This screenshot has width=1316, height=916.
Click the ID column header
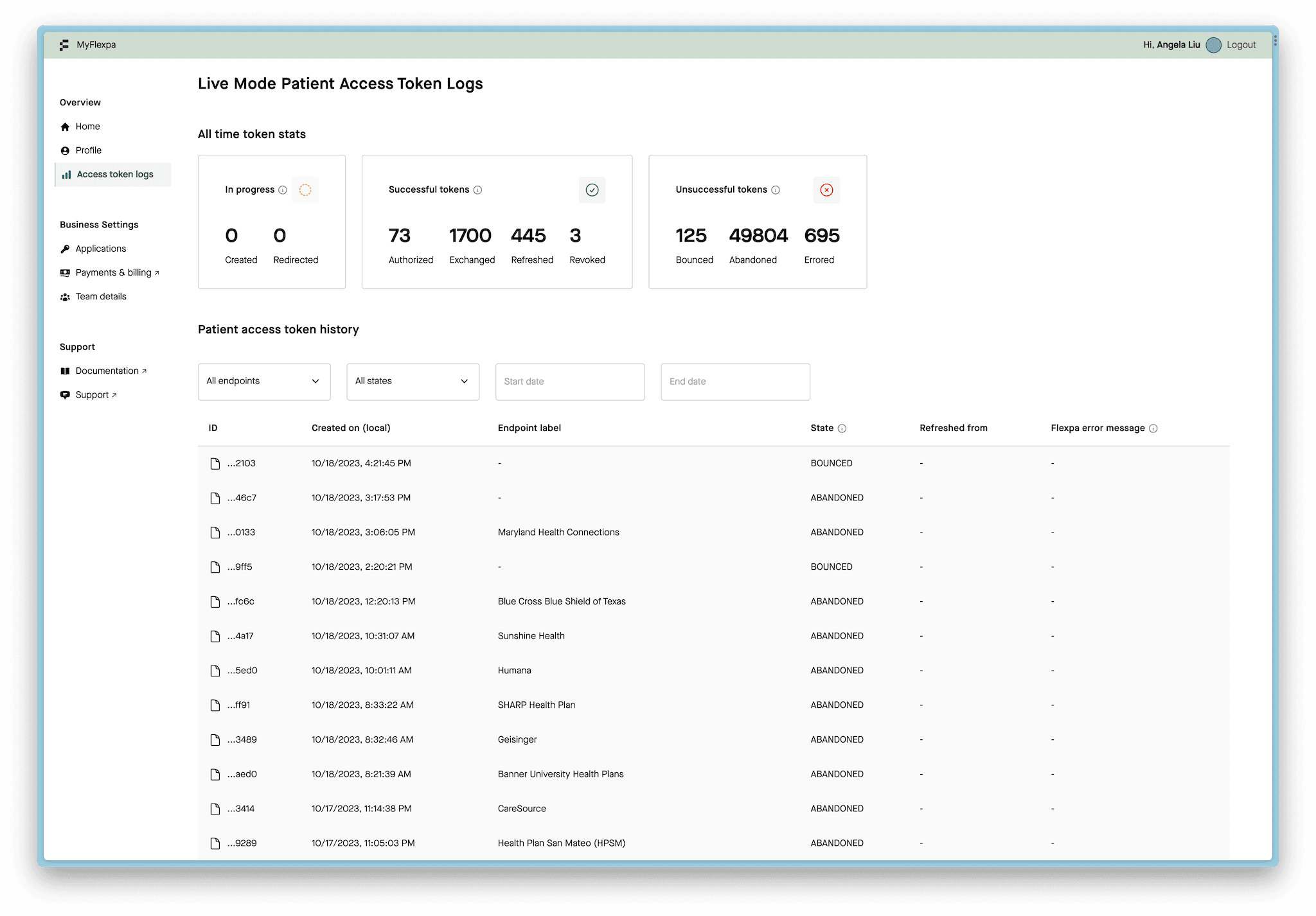[x=213, y=428]
